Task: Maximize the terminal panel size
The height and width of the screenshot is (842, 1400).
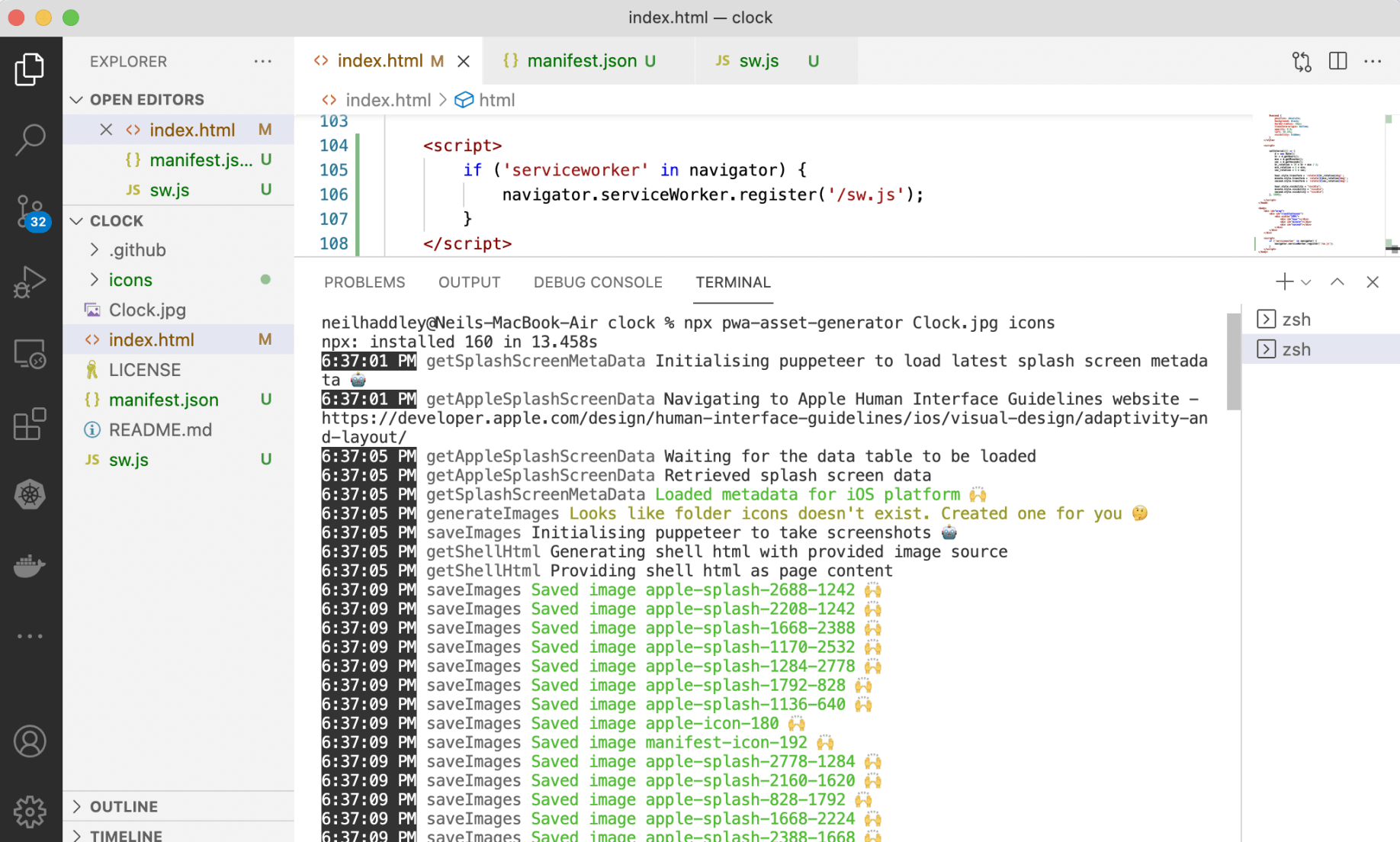Action: pyautogui.click(x=1337, y=282)
